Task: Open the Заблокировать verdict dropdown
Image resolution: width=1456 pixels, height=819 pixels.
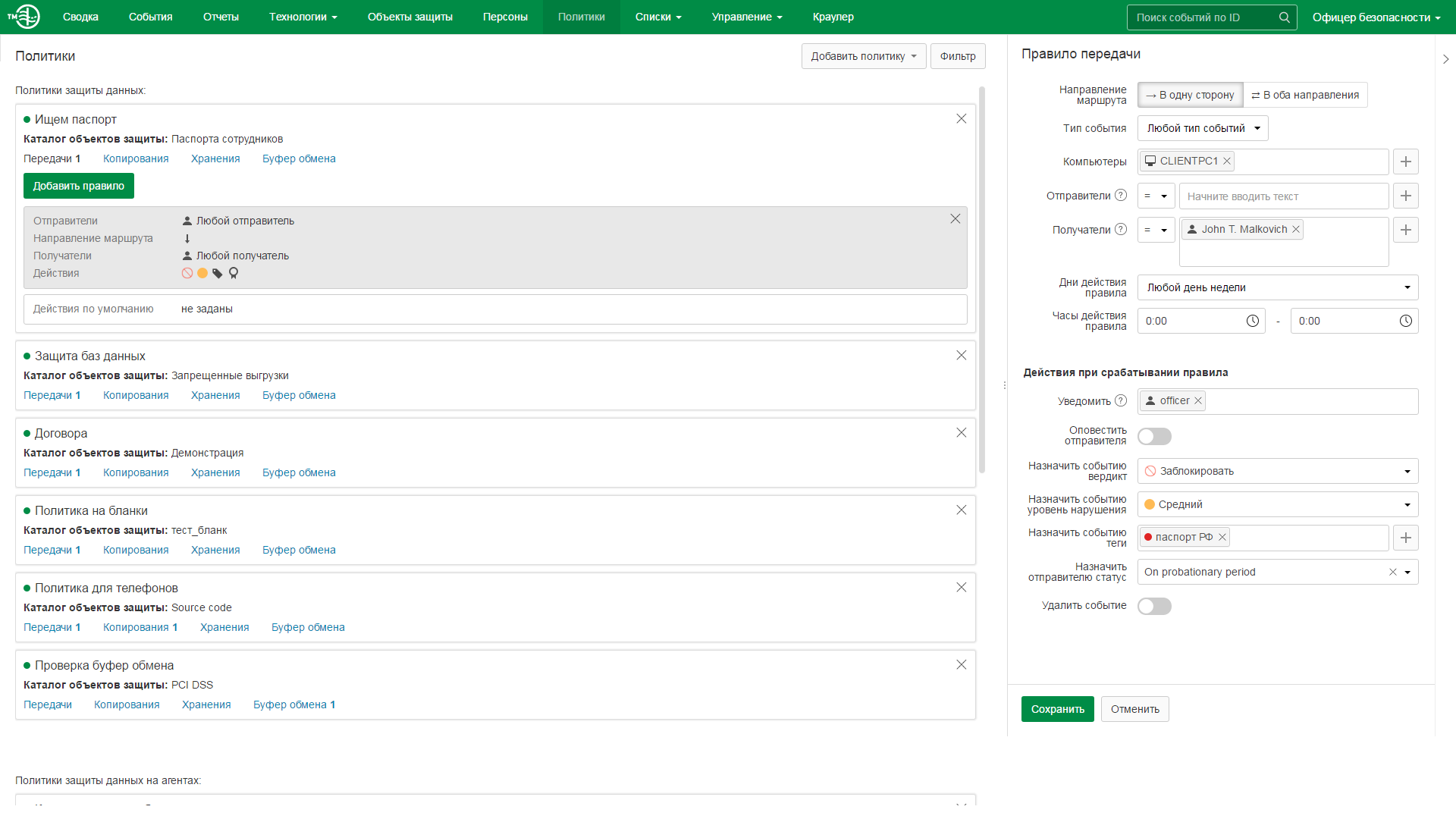Action: pyautogui.click(x=1278, y=471)
